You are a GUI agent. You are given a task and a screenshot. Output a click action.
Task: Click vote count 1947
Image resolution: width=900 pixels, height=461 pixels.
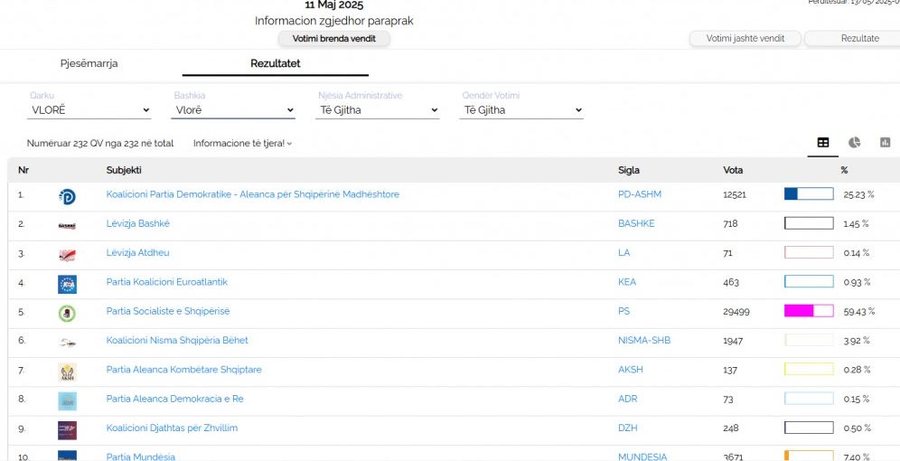pyautogui.click(x=733, y=342)
